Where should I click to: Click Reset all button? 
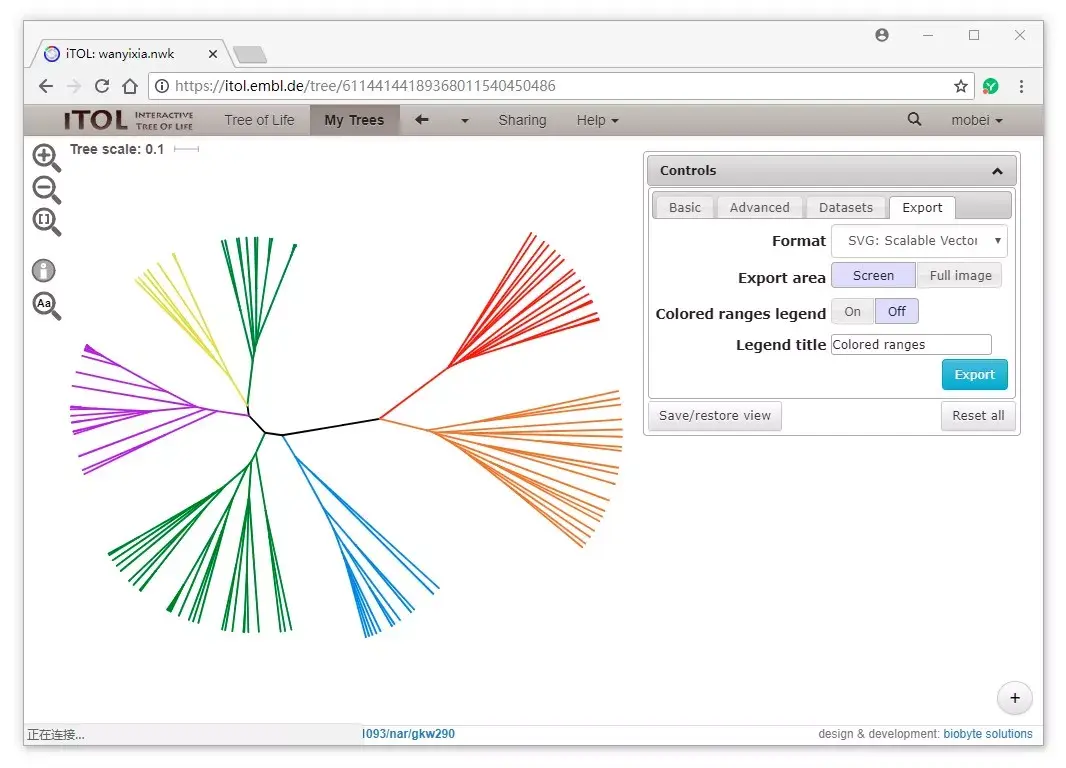tap(978, 416)
